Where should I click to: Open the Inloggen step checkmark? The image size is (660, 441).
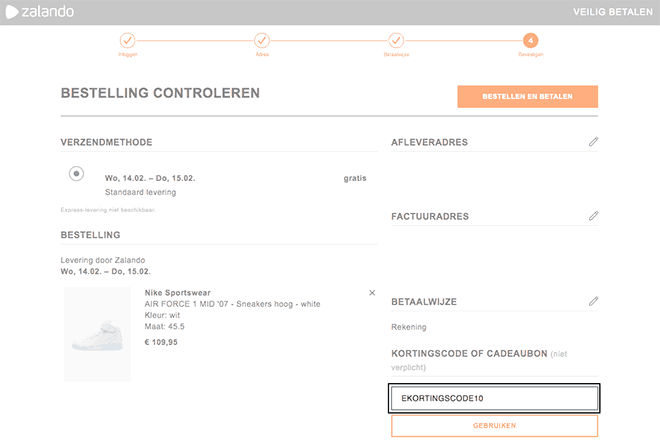pos(128,40)
